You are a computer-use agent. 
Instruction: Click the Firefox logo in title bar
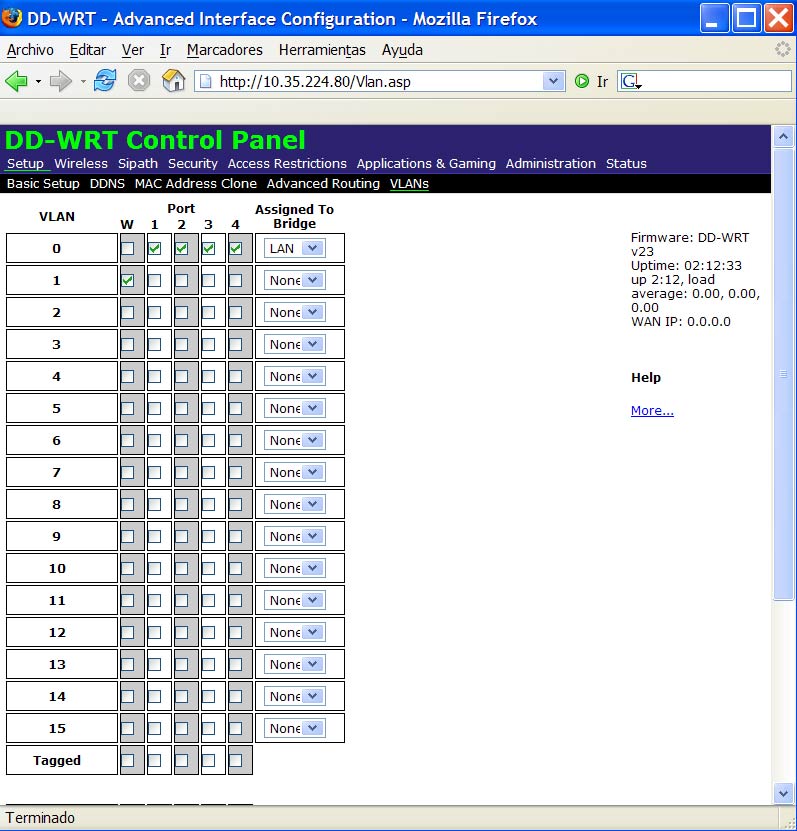pos(13,19)
